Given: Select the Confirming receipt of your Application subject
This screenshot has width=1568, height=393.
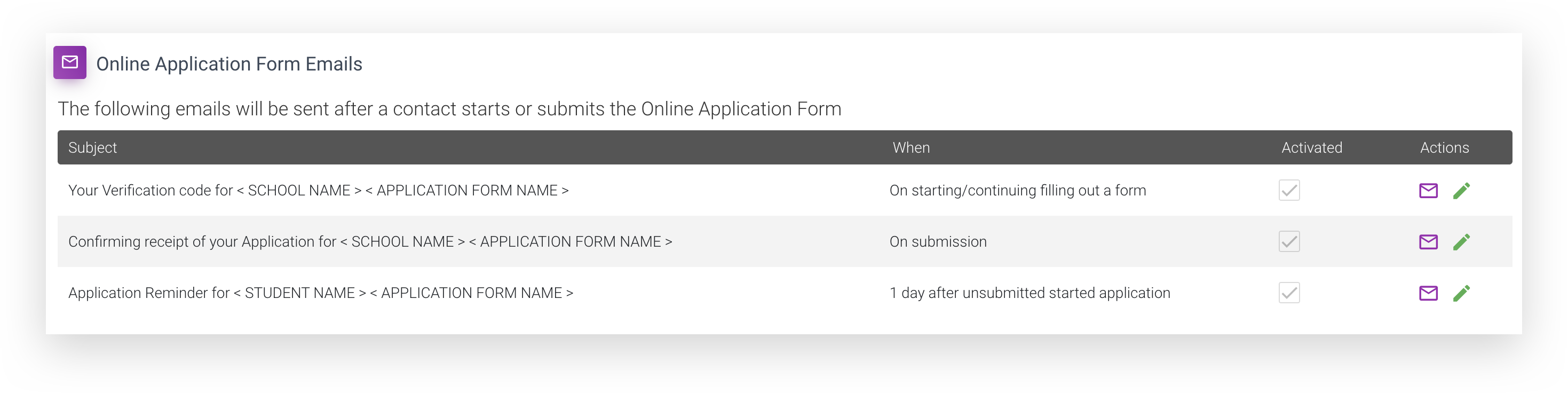Looking at the screenshot, I should coord(370,241).
